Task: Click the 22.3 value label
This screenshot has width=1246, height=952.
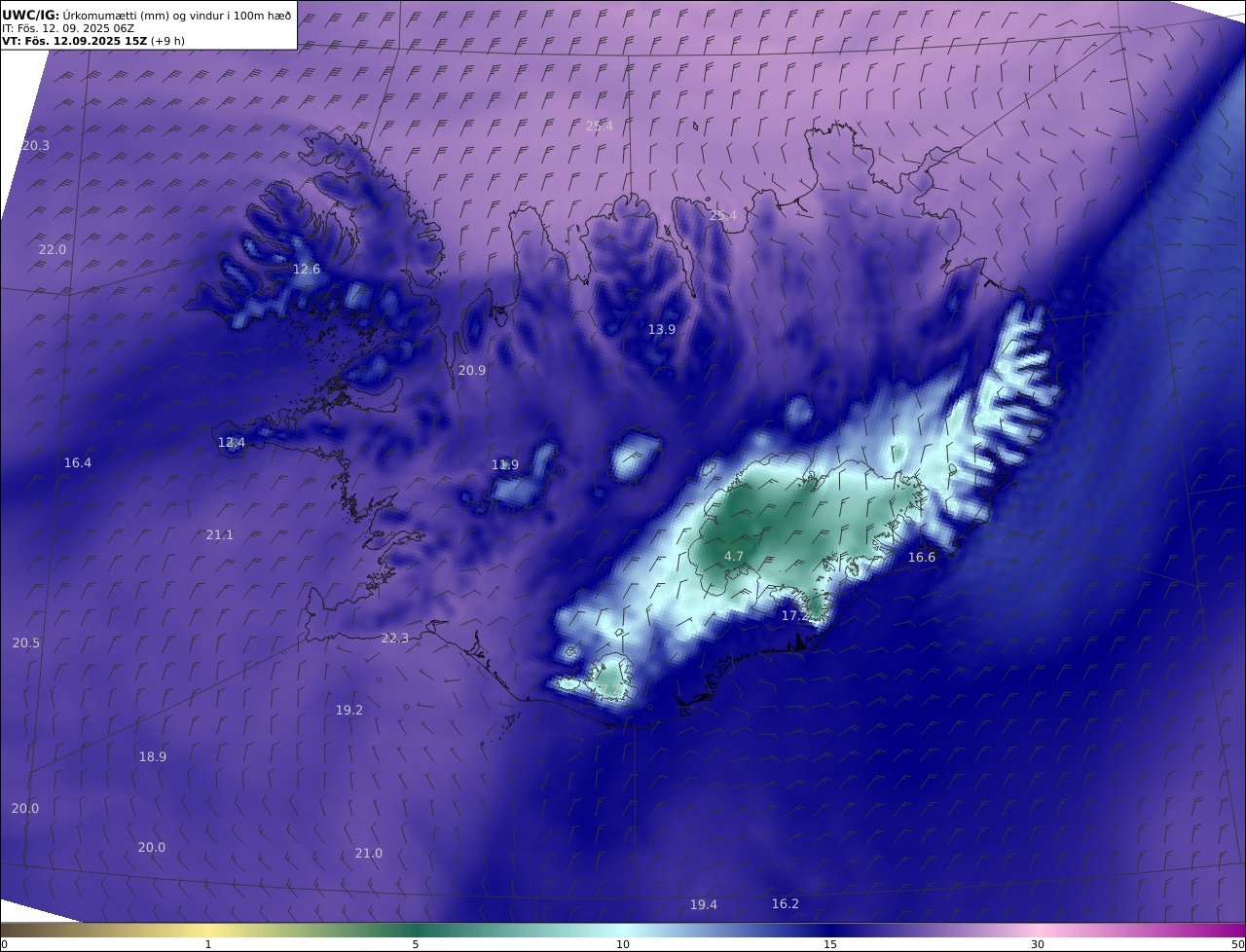Action: pyautogui.click(x=395, y=639)
